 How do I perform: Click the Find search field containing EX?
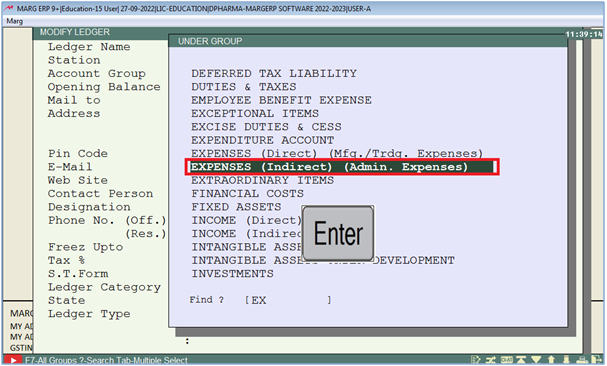coord(288,300)
